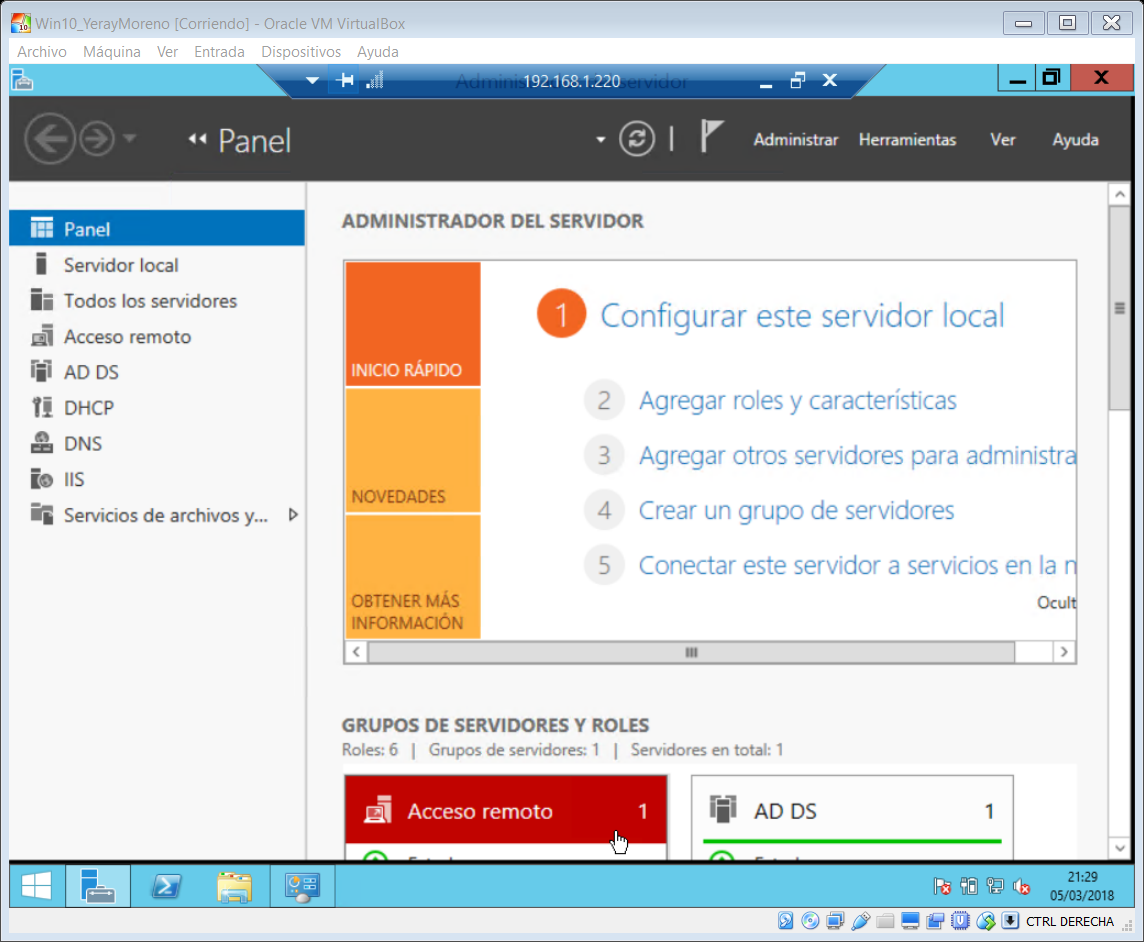Image resolution: width=1144 pixels, height=942 pixels.
Task: Click the AD DS sidebar icon
Action: click(42, 371)
